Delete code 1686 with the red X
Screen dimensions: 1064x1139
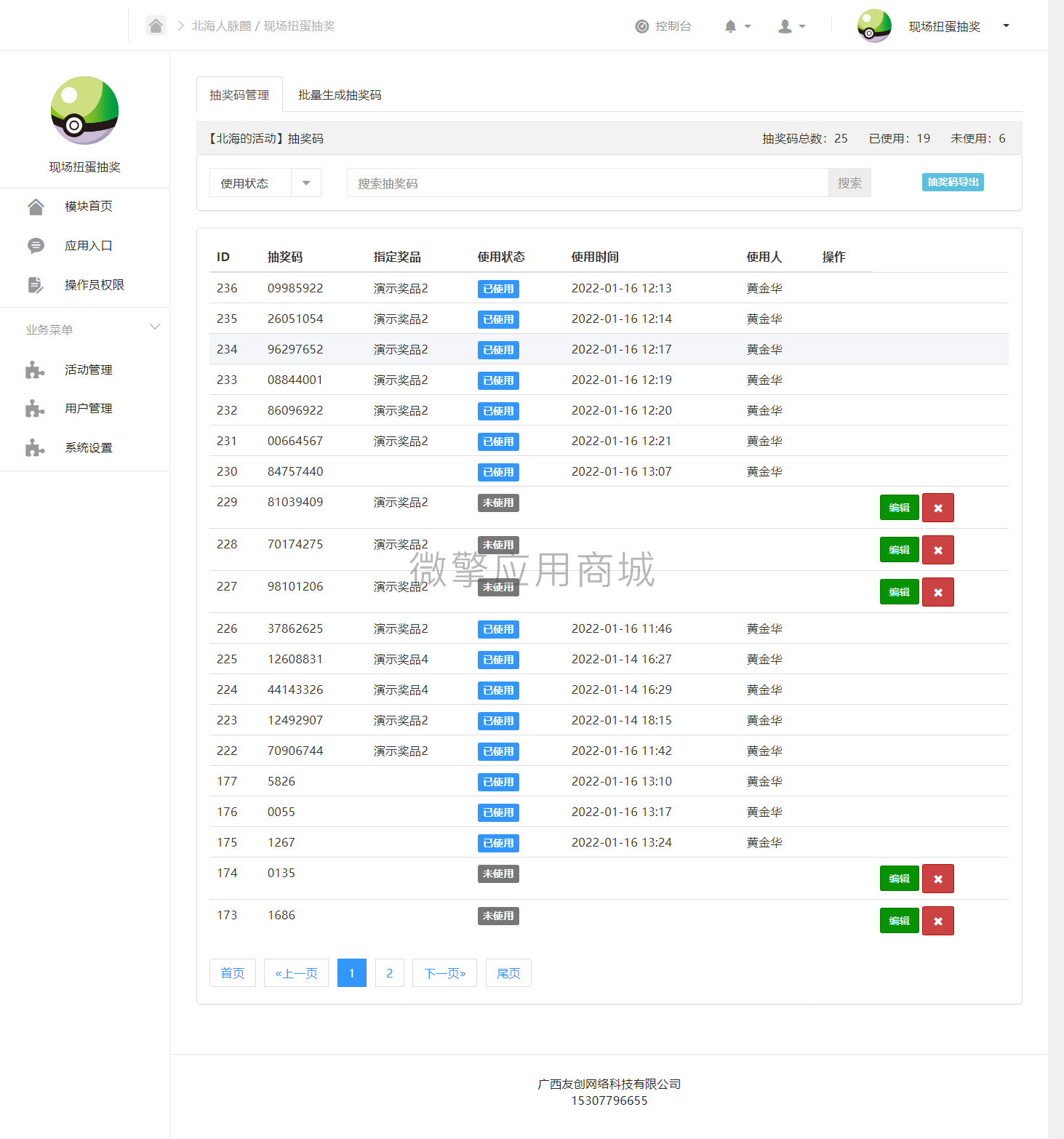tap(937, 921)
